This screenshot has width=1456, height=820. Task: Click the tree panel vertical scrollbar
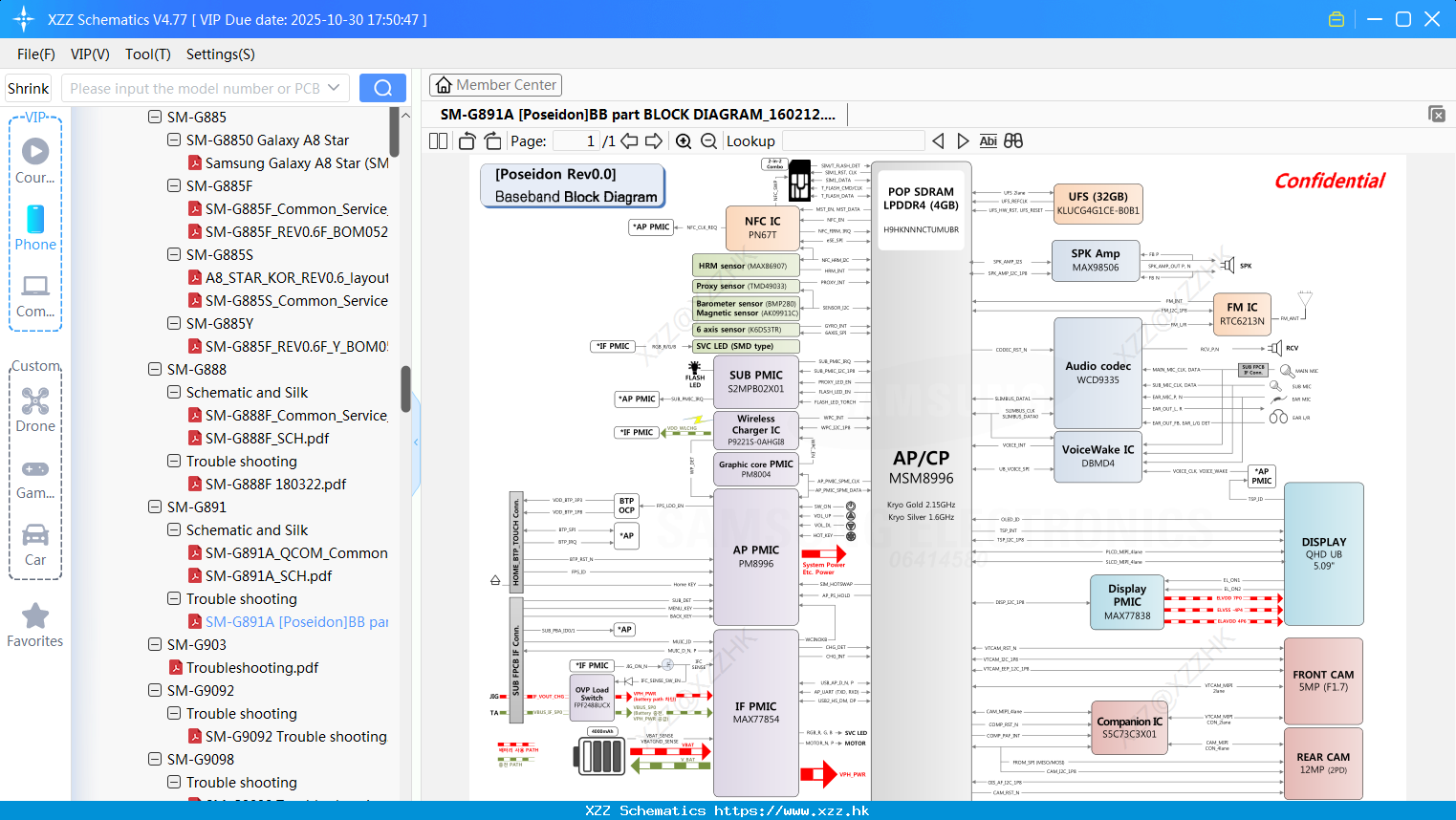(x=405, y=388)
